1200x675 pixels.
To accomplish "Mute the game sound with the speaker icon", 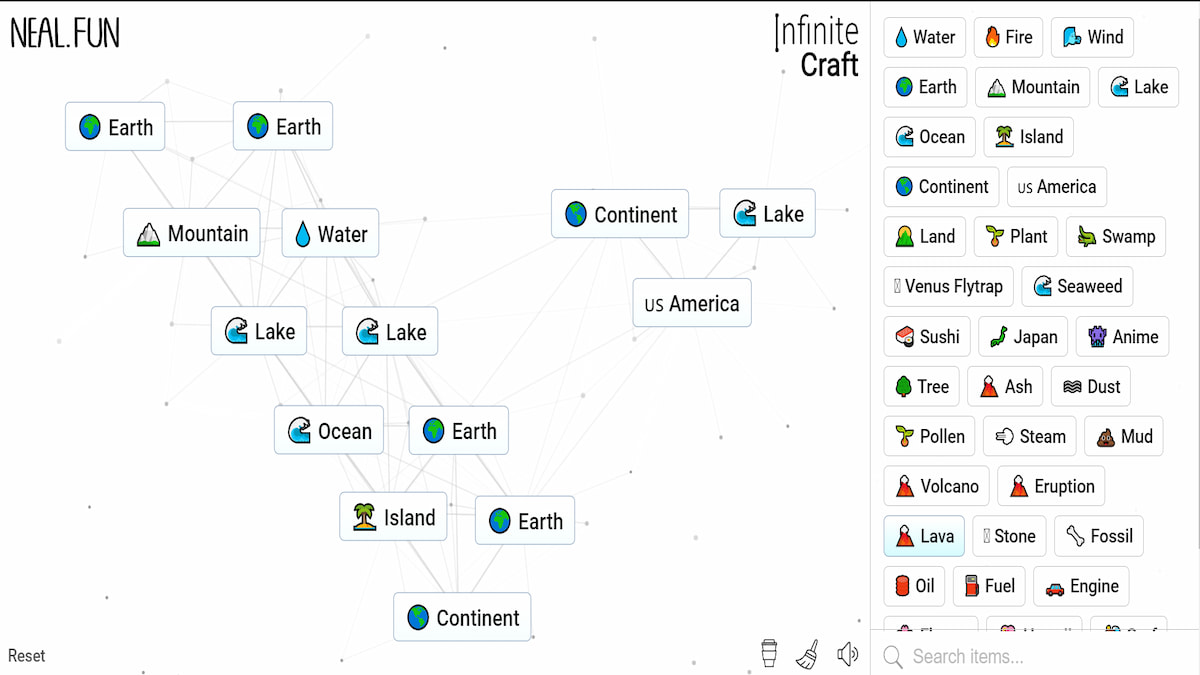I will point(848,653).
